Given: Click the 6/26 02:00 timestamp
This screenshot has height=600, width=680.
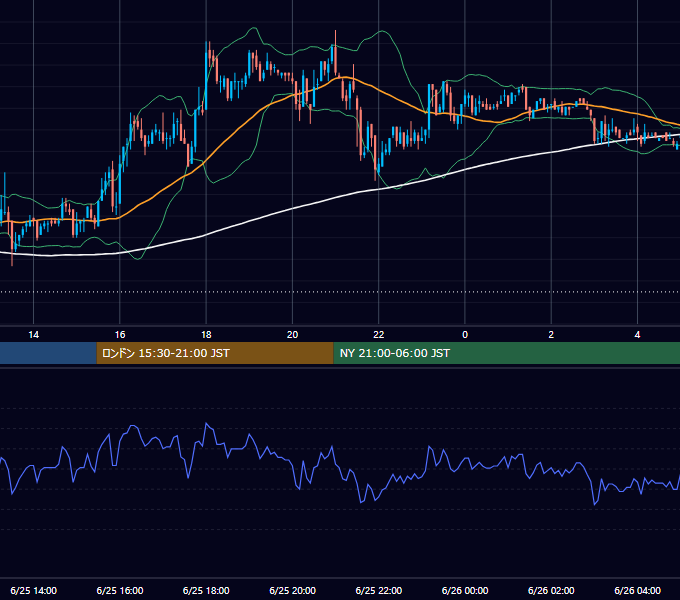Looking at the screenshot, I should pyautogui.click(x=551, y=590).
